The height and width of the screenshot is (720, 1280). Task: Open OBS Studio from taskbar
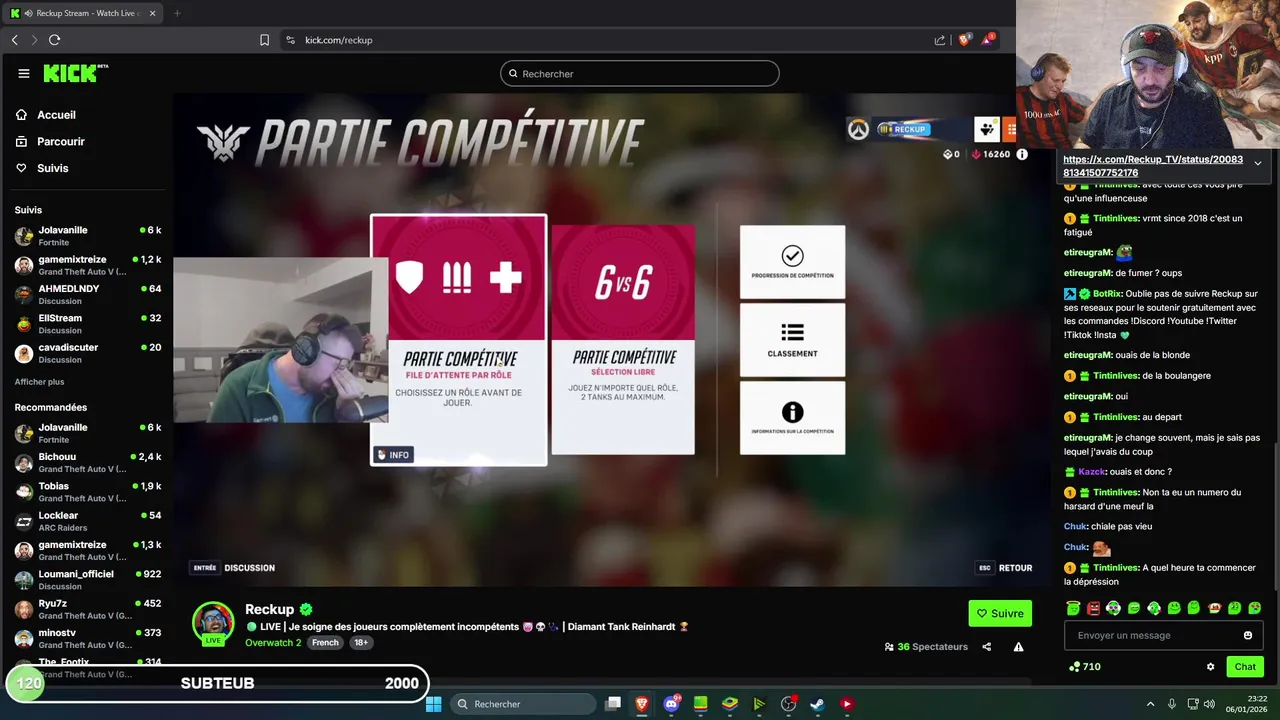[x=788, y=704]
